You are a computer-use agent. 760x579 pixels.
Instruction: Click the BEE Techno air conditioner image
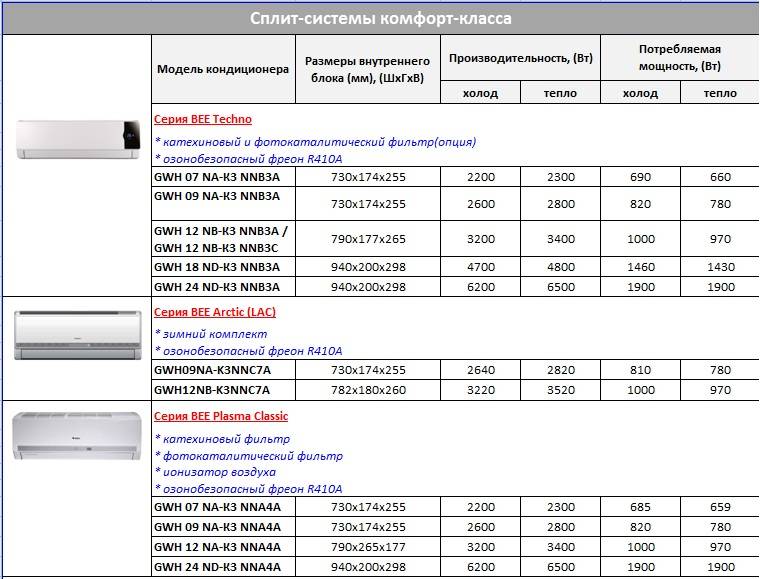pos(78,139)
